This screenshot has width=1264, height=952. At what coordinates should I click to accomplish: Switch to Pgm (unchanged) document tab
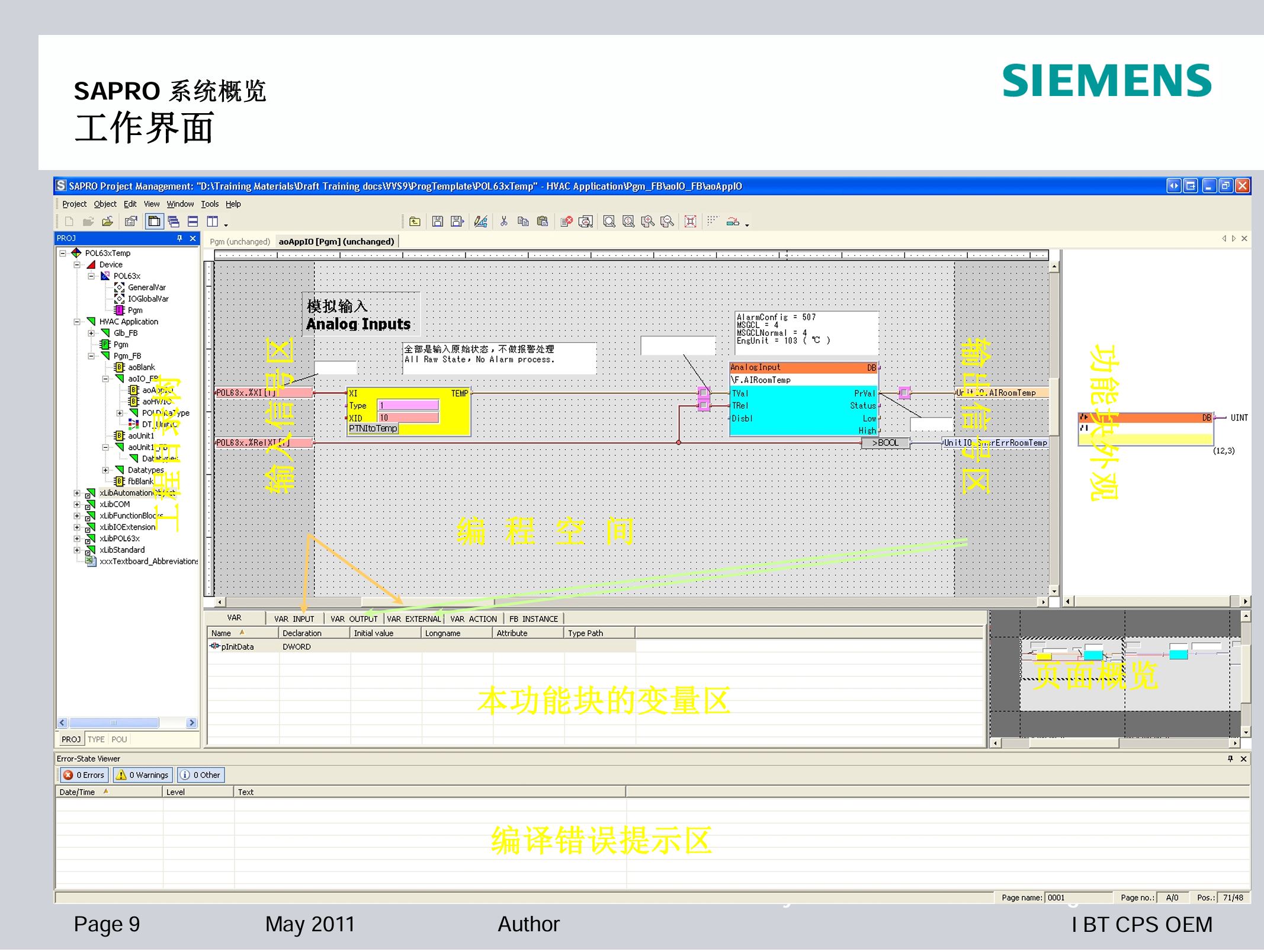click(239, 242)
